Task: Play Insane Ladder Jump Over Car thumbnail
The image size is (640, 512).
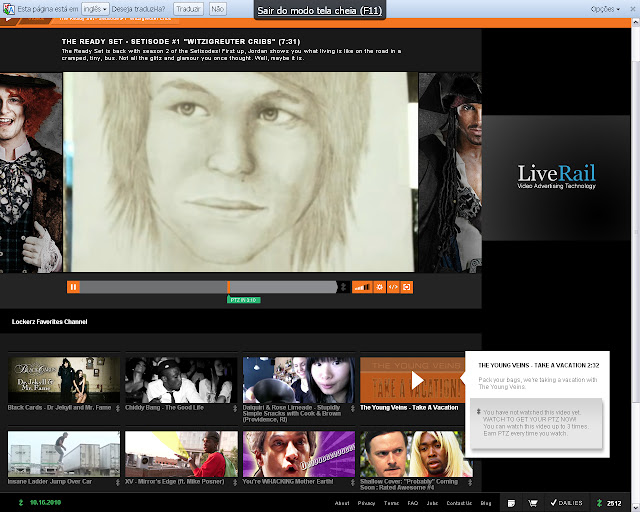Action: [x=64, y=454]
